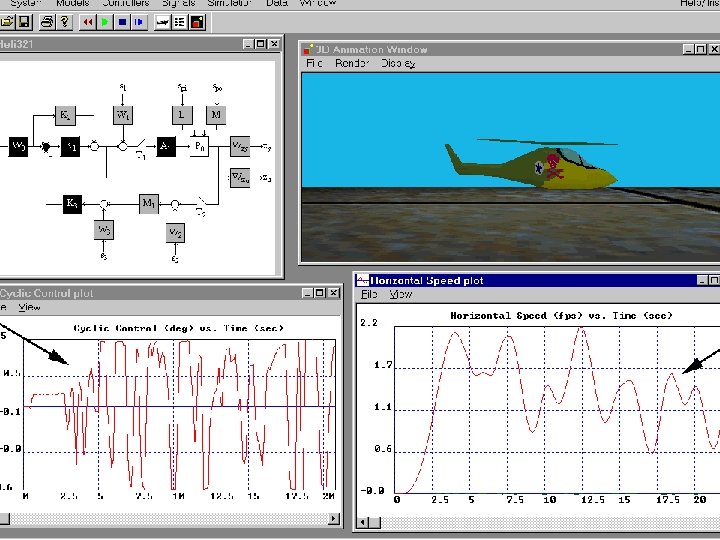This screenshot has width=720, height=540.
Task: Click the Save disk toolbar icon
Action: 23,21
